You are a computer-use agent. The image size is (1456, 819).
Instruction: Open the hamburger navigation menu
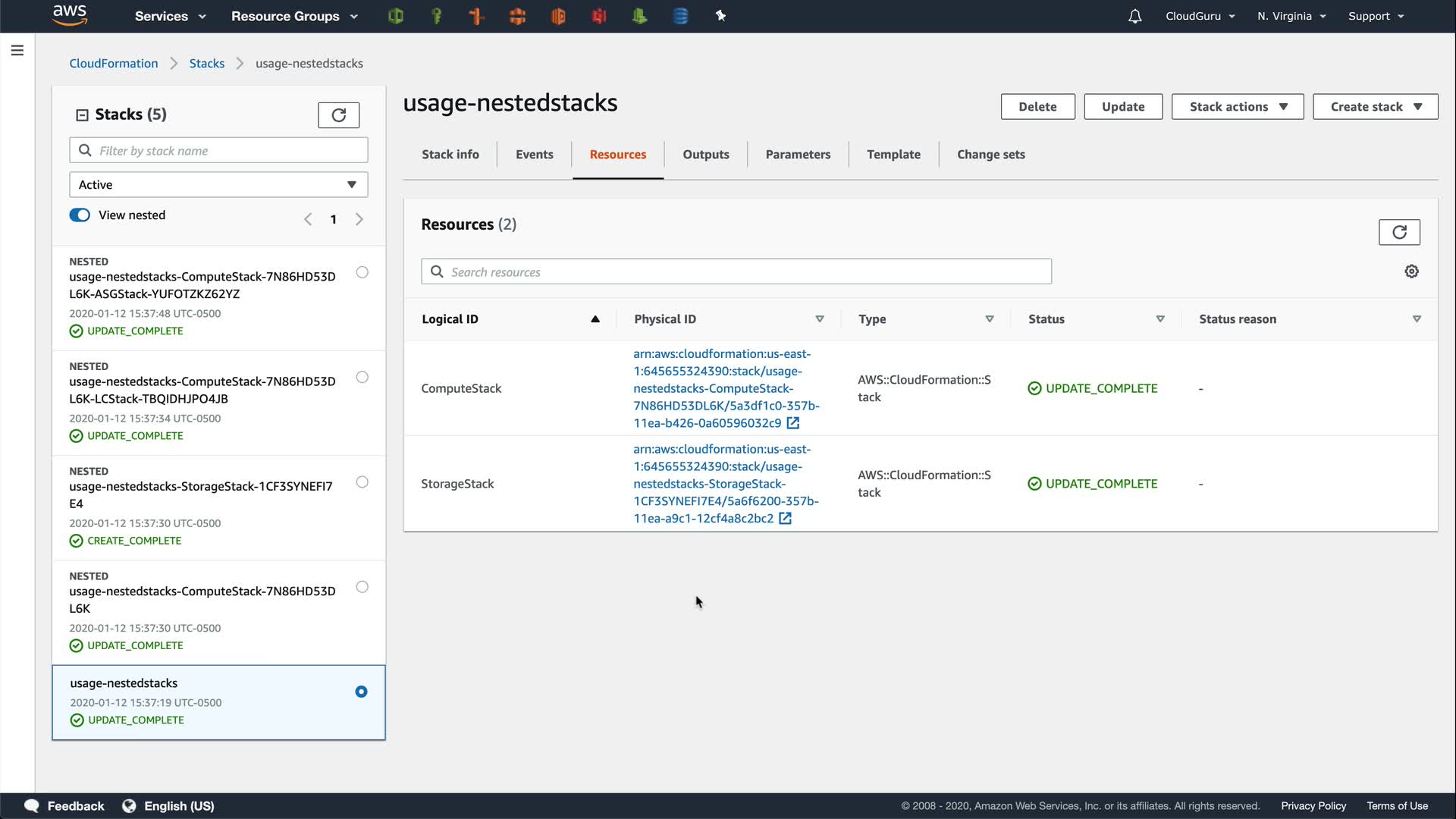(17, 51)
